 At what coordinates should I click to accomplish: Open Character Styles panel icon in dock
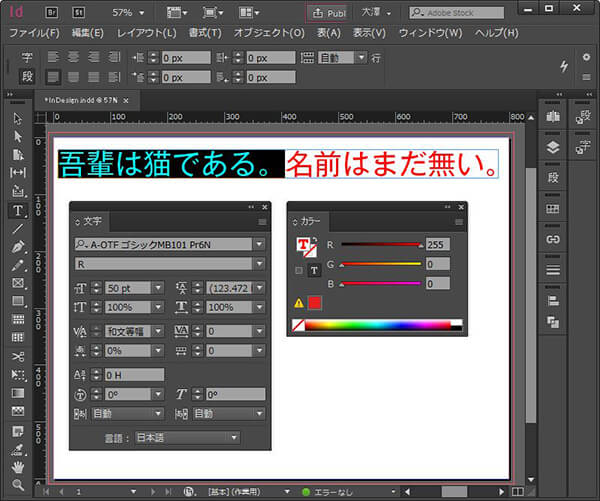[x=583, y=147]
